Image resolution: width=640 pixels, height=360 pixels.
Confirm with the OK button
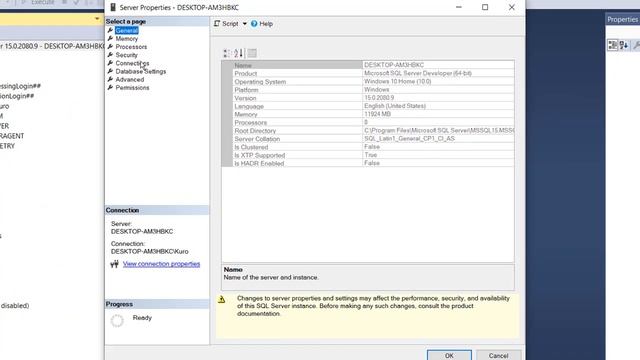click(449, 355)
